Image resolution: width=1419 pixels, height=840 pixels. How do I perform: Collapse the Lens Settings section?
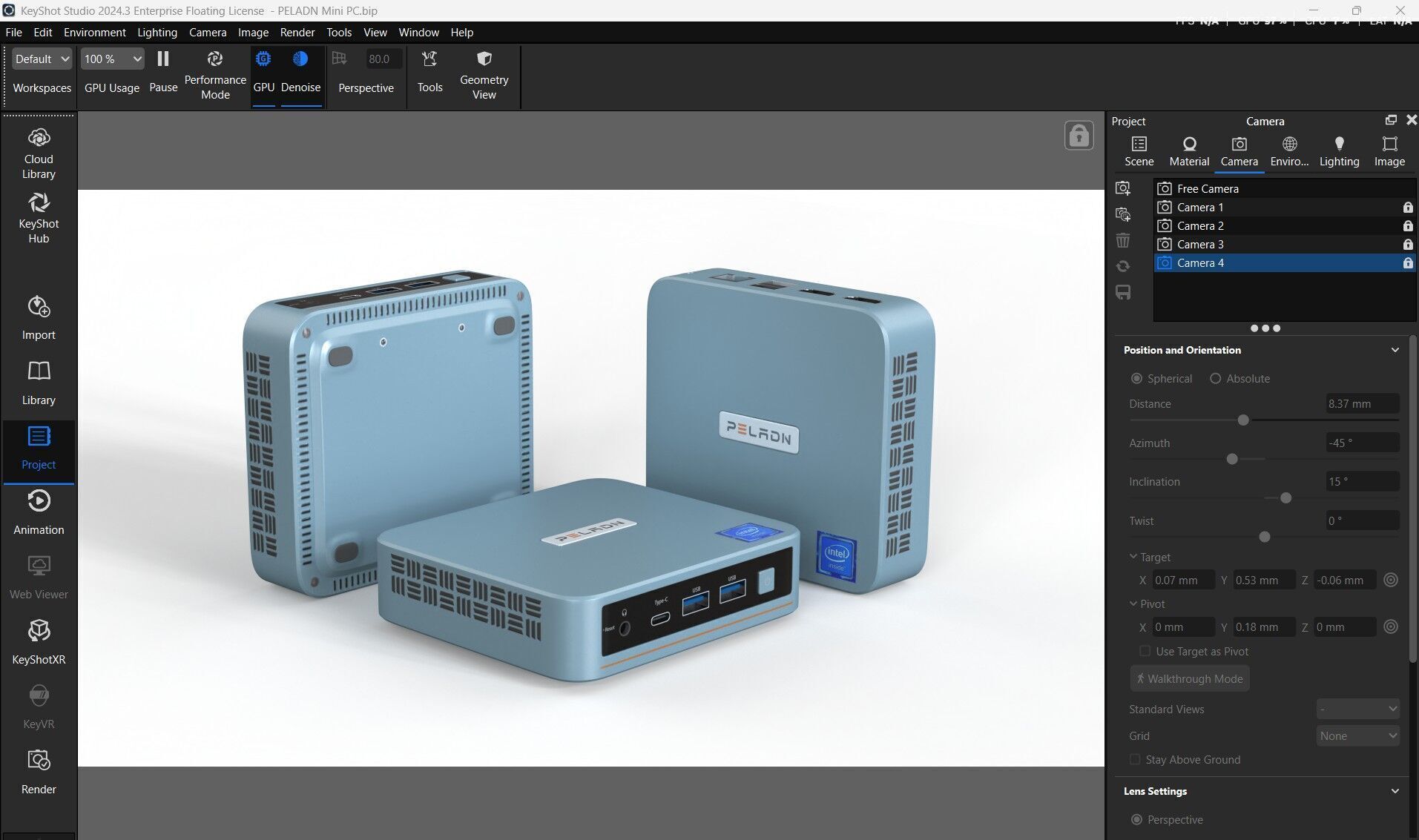[x=1395, y=791]
